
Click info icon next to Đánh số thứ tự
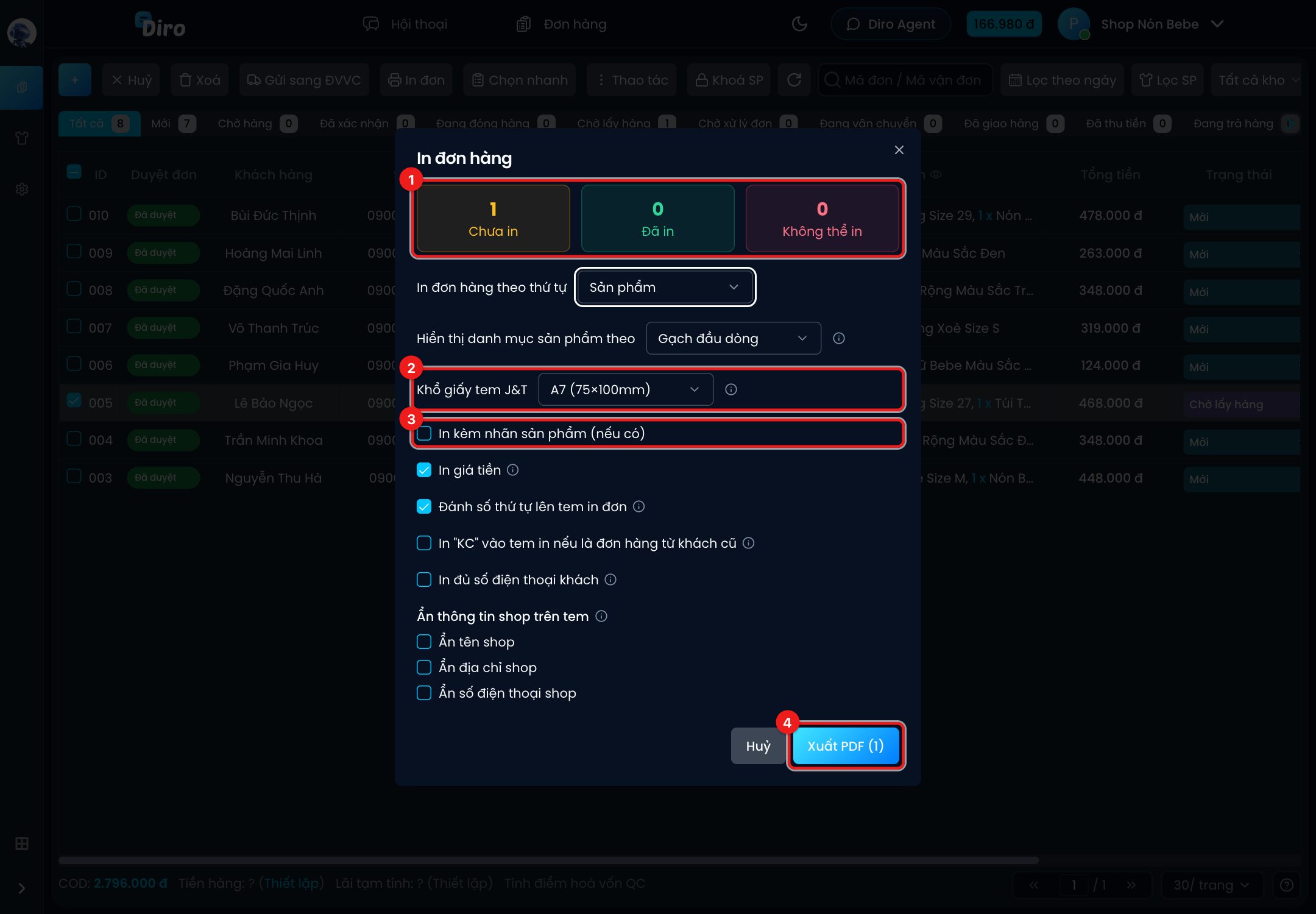[x=639, y=506]
